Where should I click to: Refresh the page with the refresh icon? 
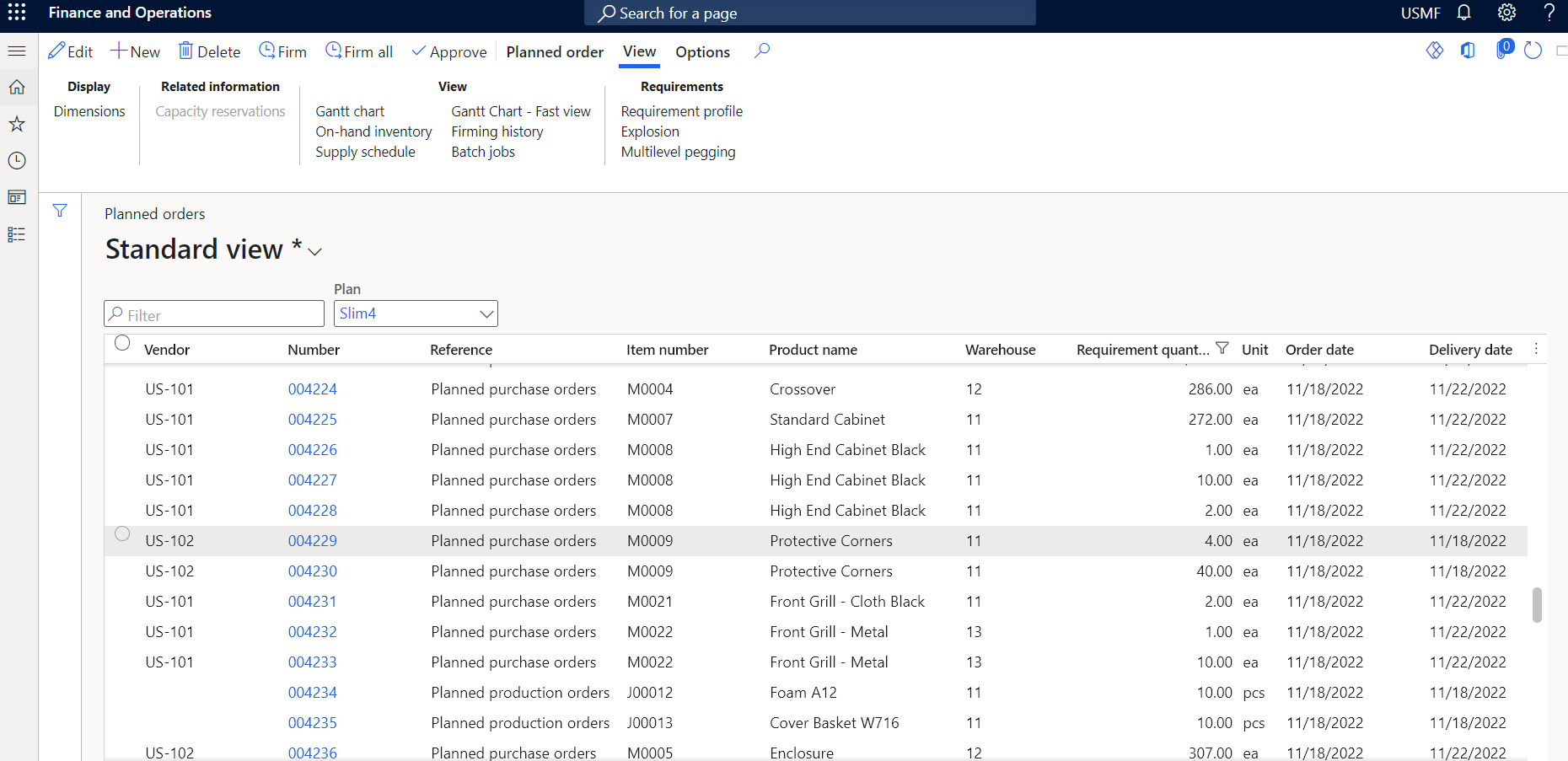pos(1533,51)
